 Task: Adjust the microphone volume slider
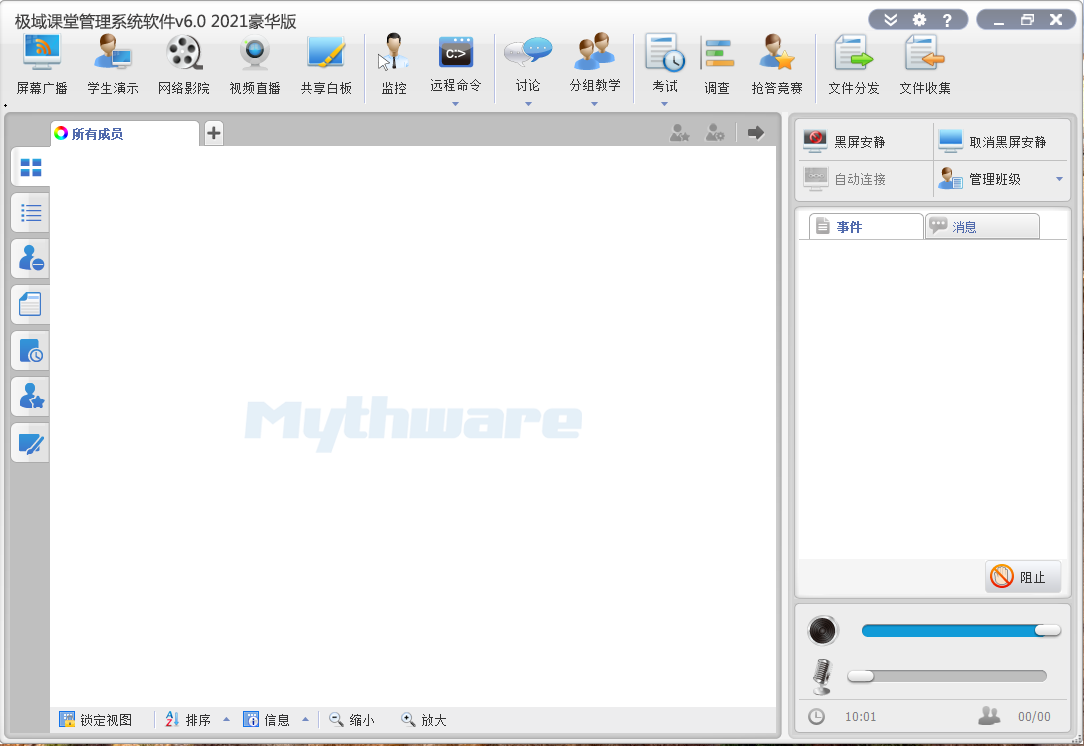point(947,676)
